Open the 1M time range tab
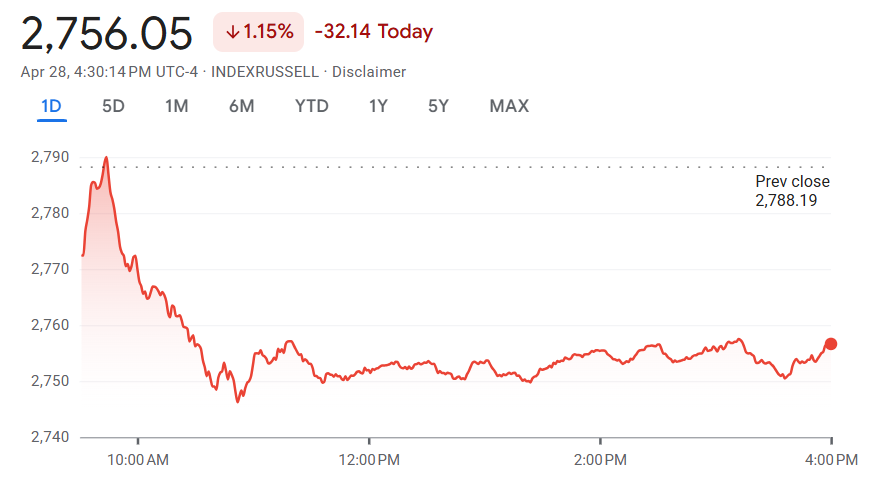The image size is (875, 479). pyautogui.click(x=176, y=106)
